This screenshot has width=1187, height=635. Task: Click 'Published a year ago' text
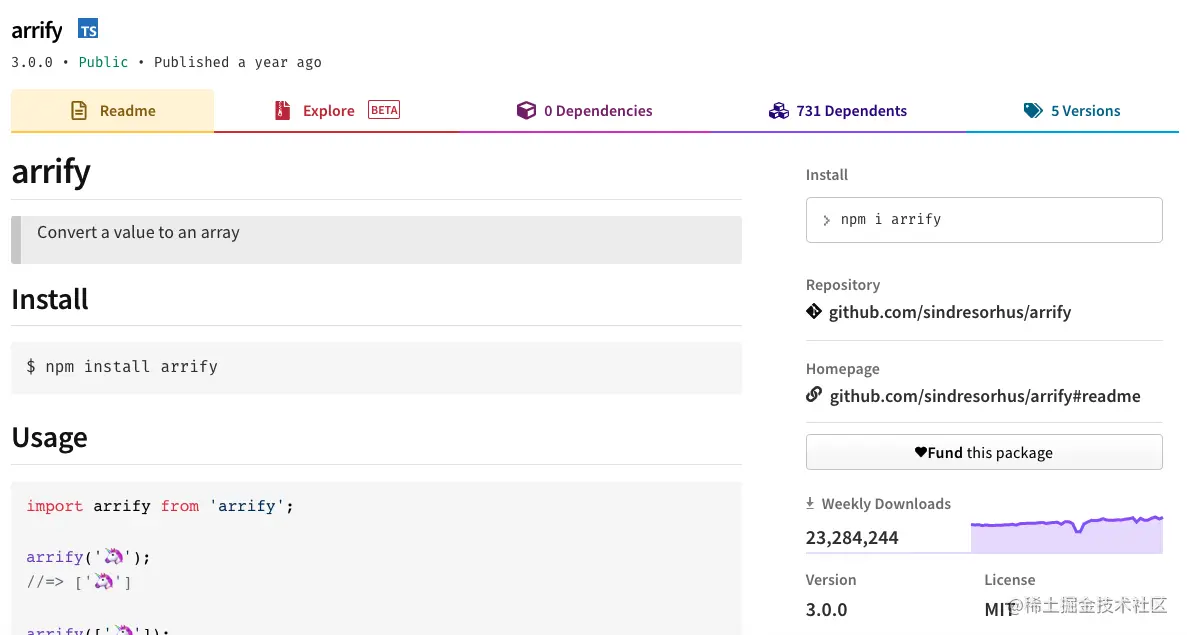tap(238, 62)
